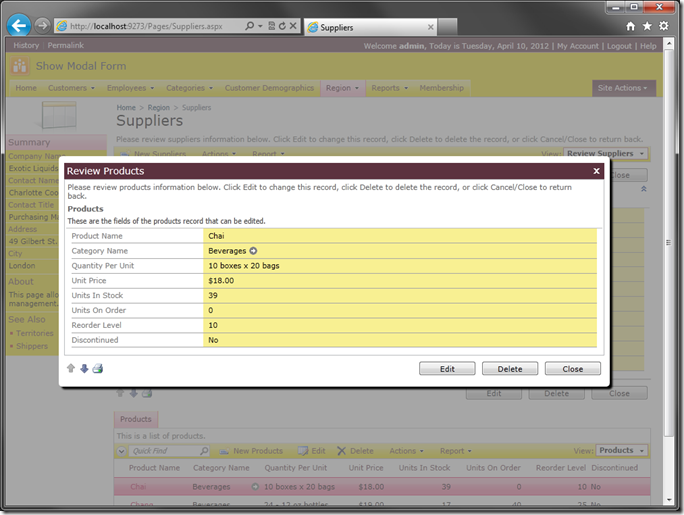Click the My Account link

(x=578, y=46)
